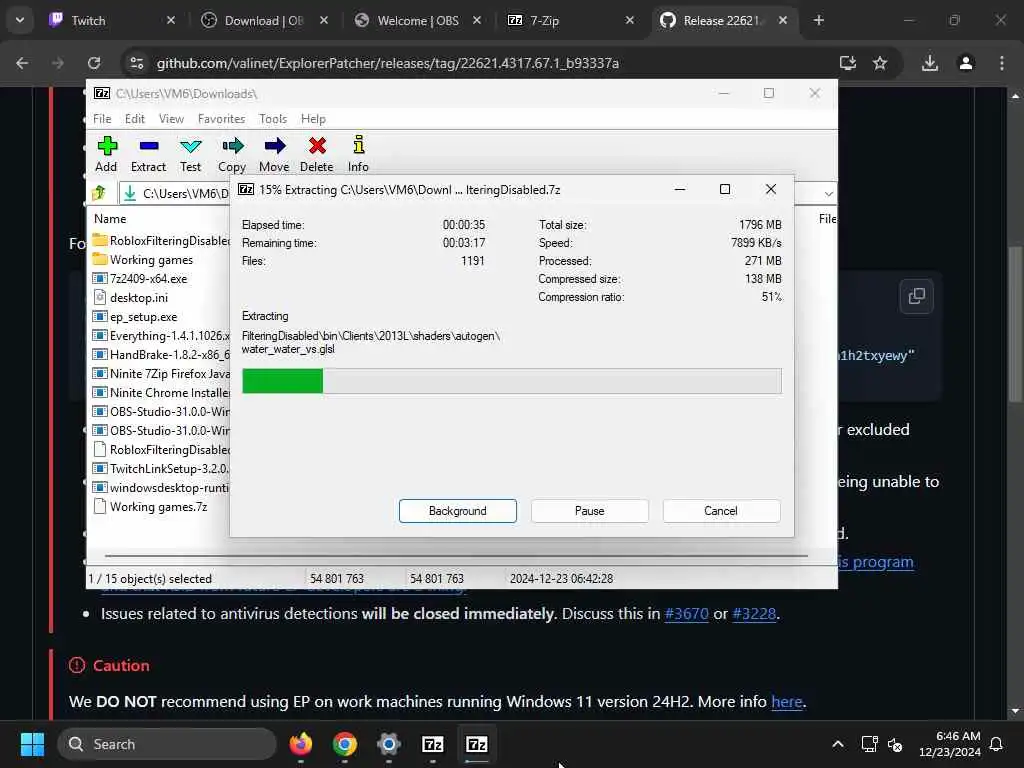Select Ninite Chrome Installer file

point(161,392)
